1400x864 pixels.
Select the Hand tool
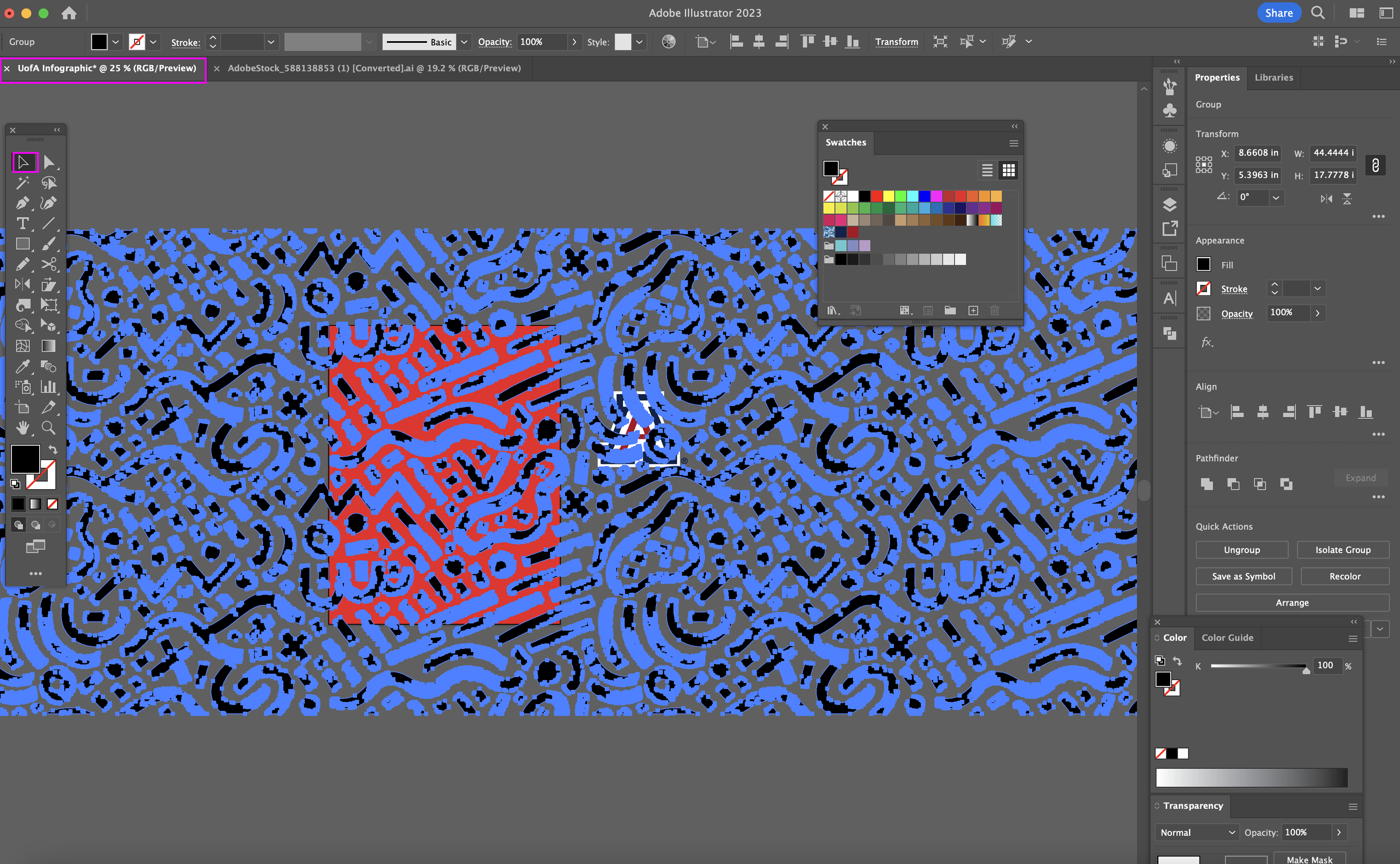point(22,427)
